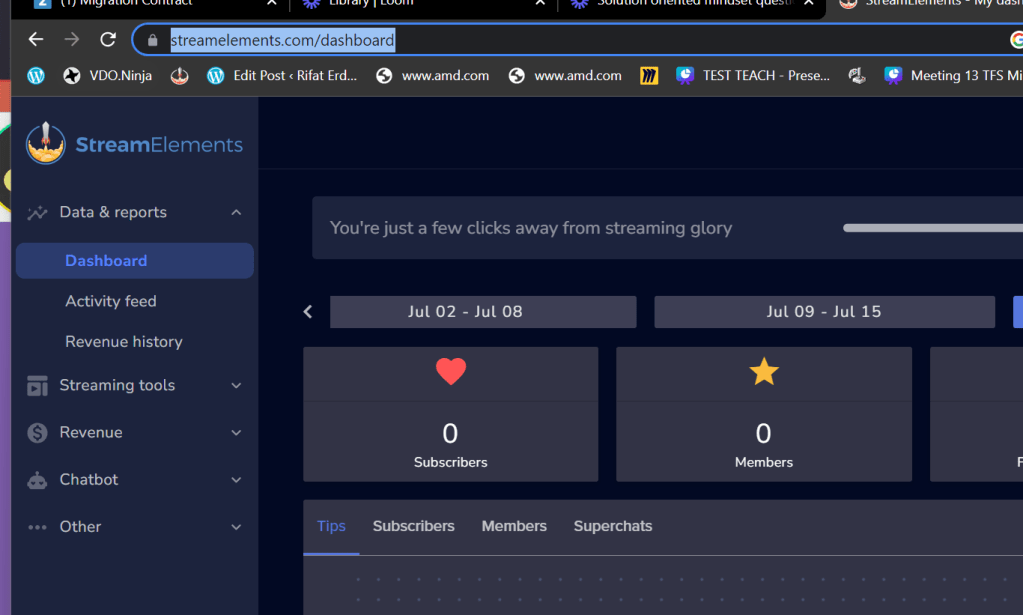
Task: Click the gold star Members icon
Action: point(764,371)
